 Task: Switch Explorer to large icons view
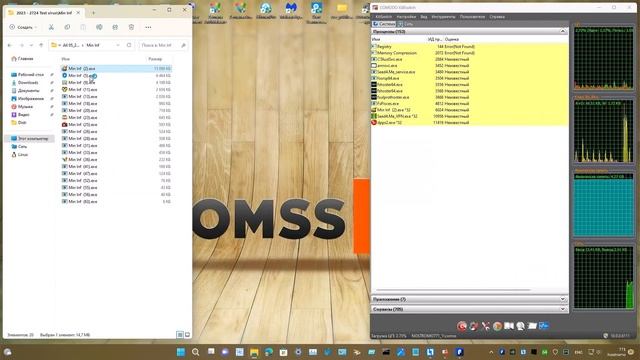click(187, 335)
